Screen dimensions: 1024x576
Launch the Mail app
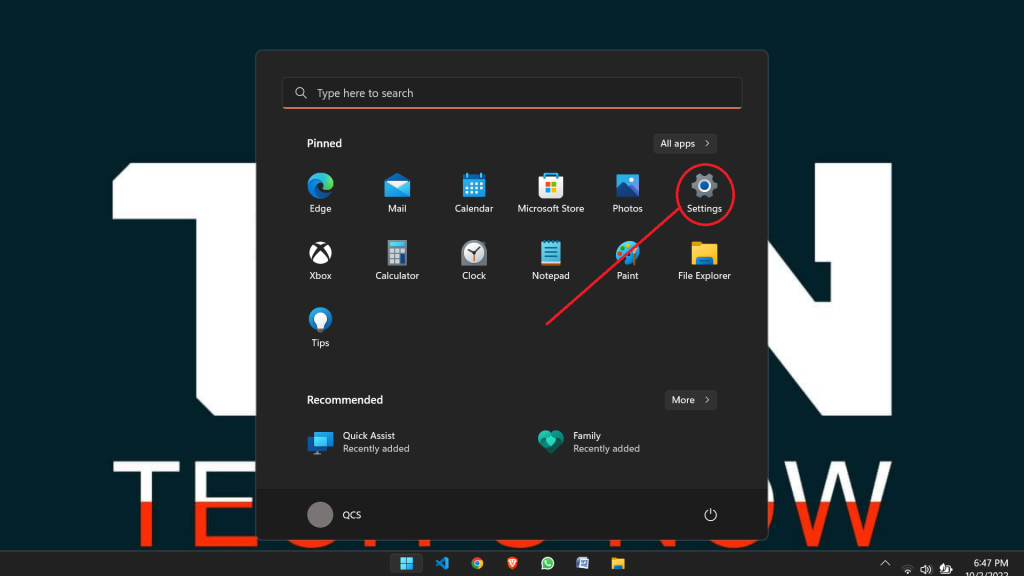pos(397,193)
